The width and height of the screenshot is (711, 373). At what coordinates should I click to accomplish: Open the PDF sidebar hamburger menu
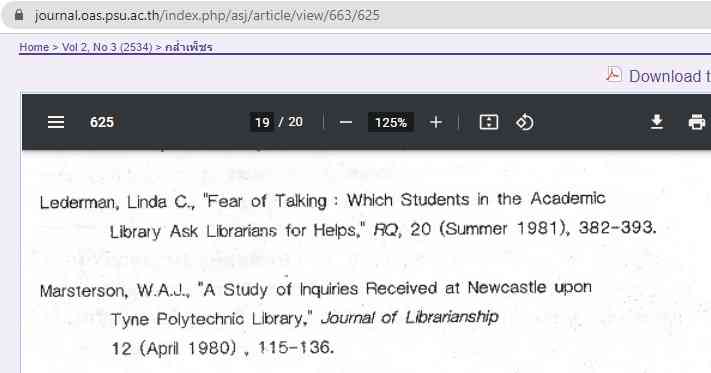click(x=56, y=122)
